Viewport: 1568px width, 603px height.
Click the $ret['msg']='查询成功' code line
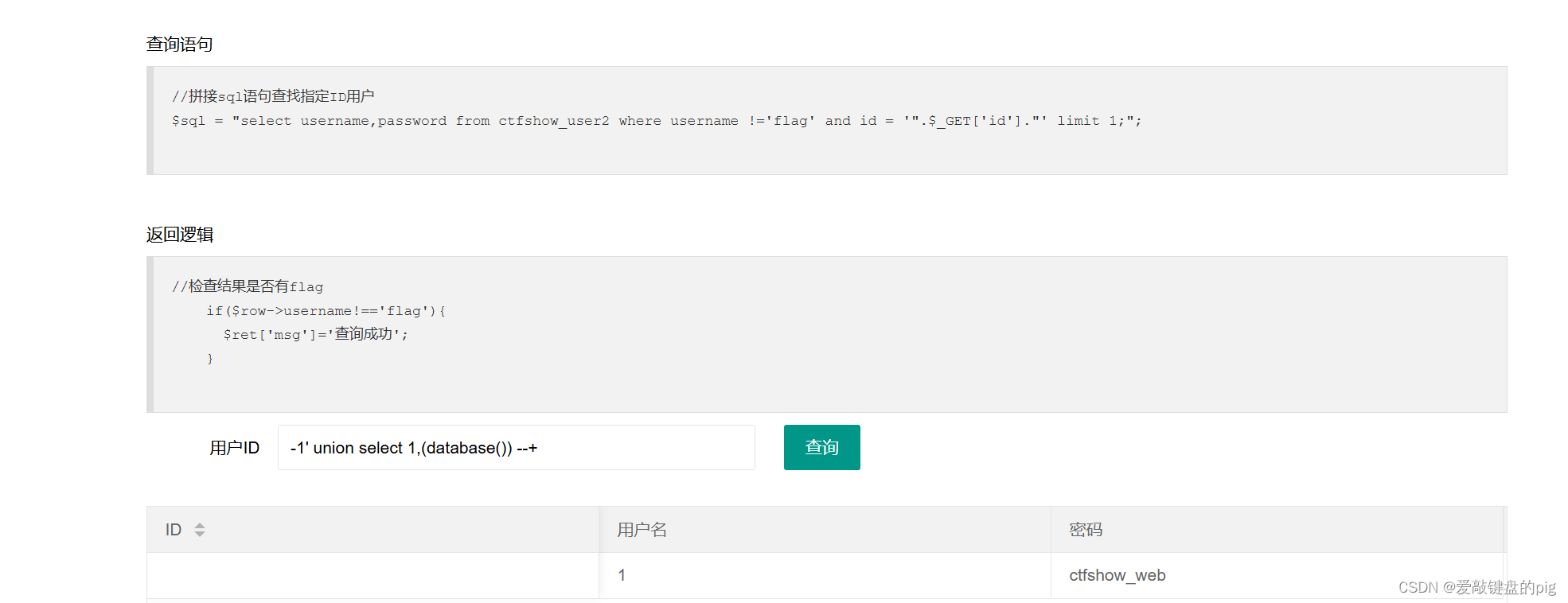[315, 334]
